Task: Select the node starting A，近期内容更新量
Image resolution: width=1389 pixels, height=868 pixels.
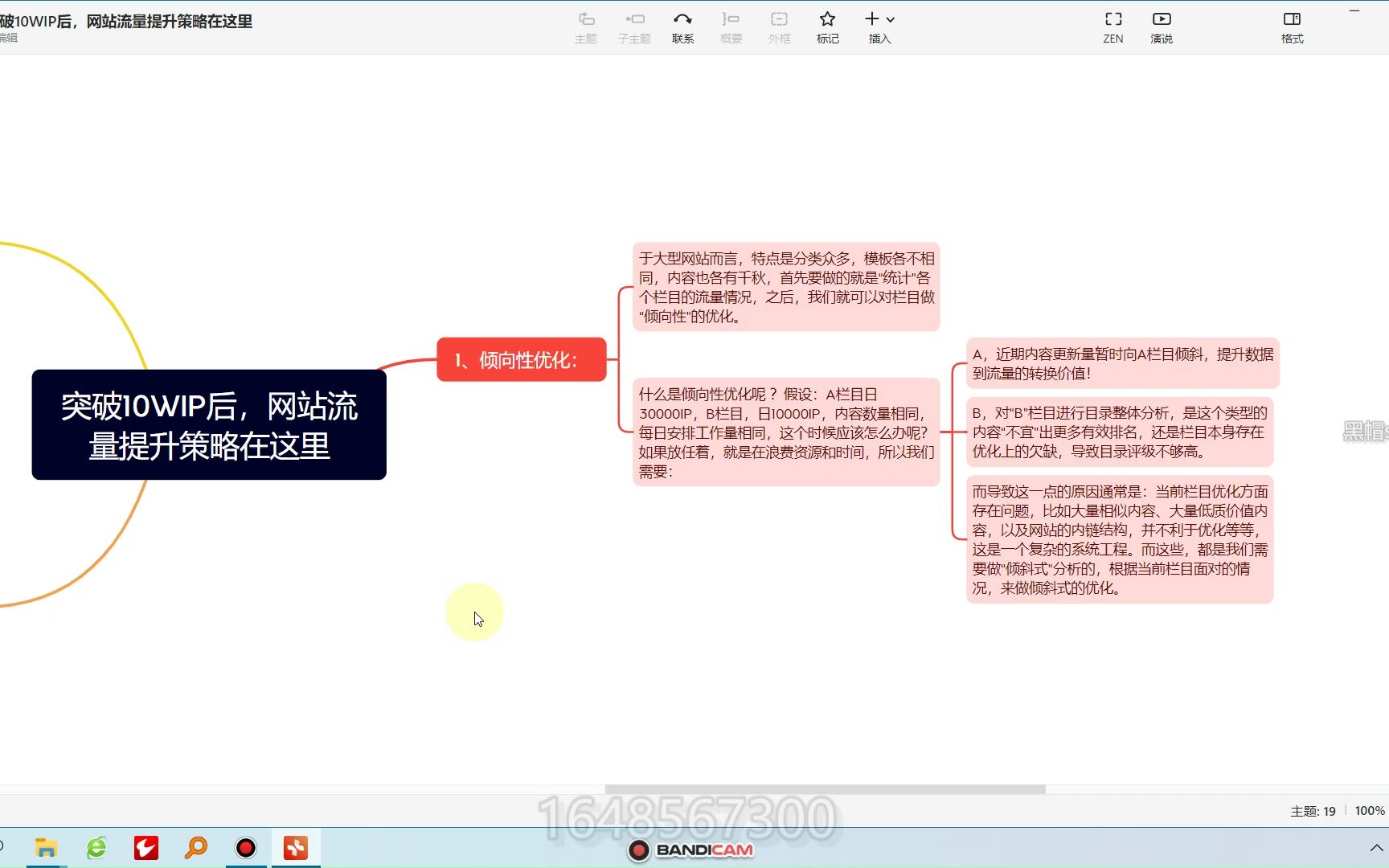Action: click(x=1122, y=363)
